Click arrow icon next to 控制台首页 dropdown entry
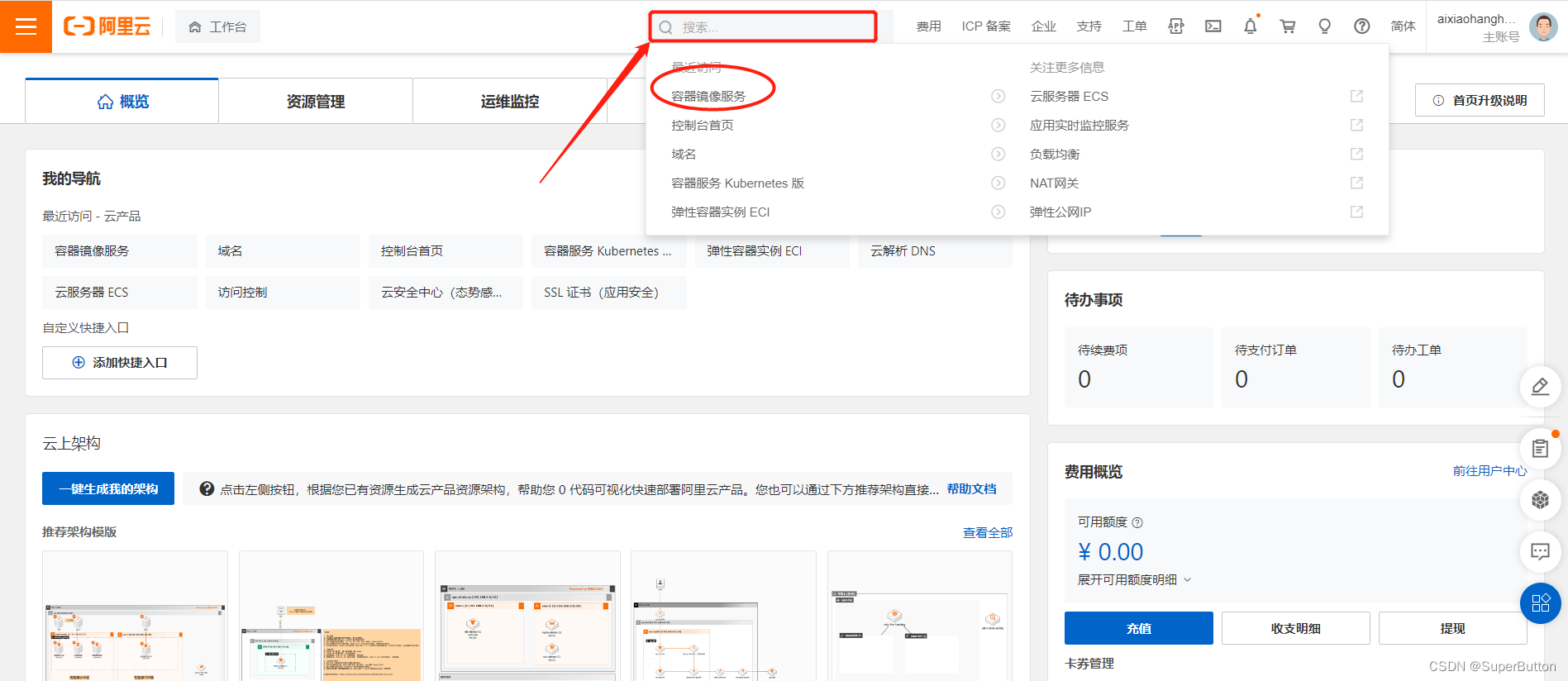 click(x=998, y=126)
